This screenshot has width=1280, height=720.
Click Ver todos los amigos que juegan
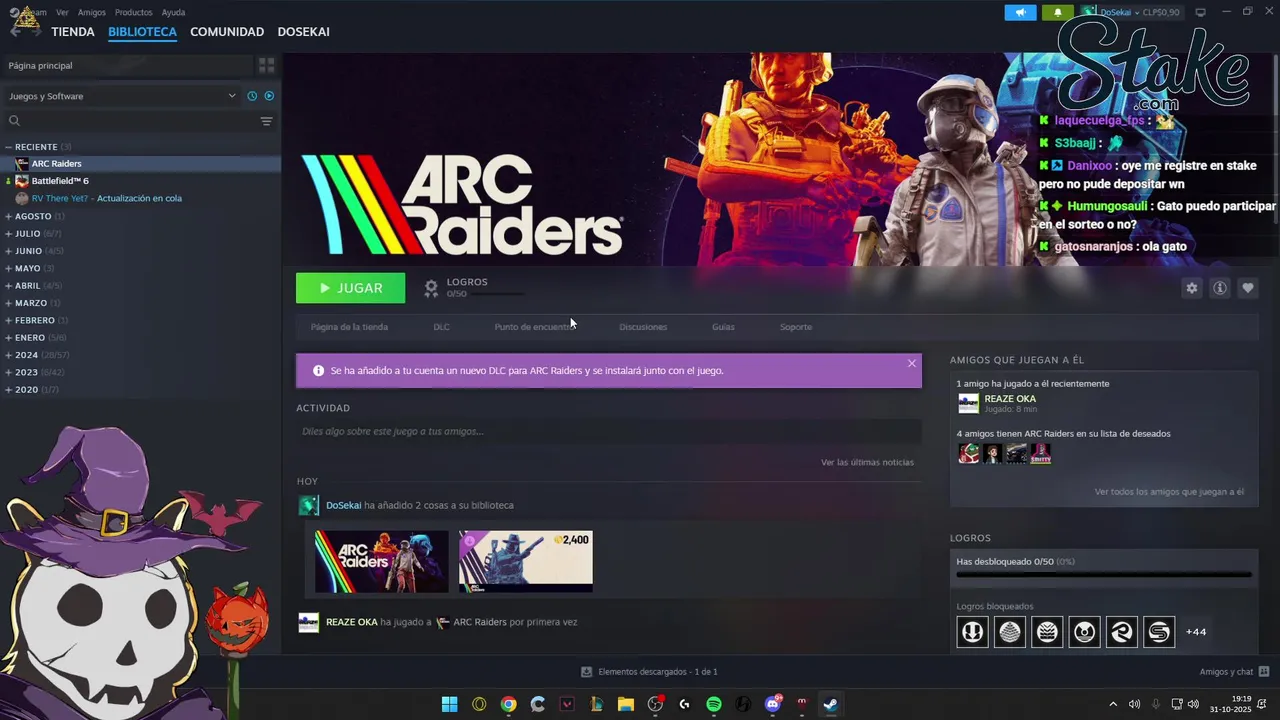[x=1169, y=492]
